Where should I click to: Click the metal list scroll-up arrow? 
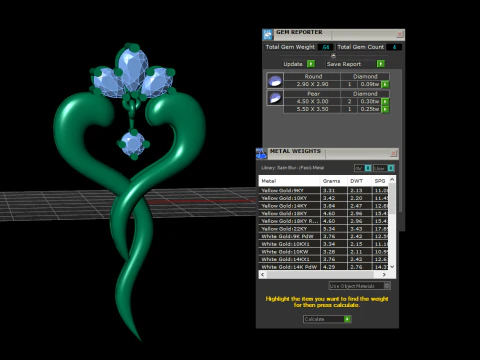pos(392,179)
